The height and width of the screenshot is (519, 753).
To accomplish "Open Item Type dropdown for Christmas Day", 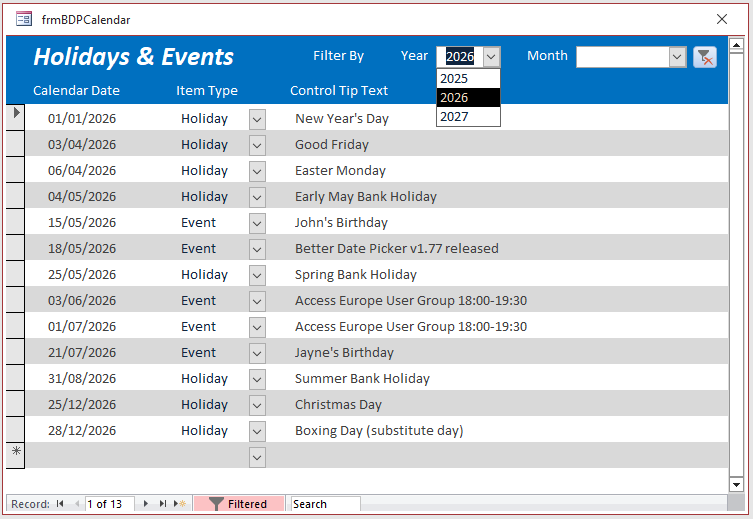I will click(257, 405).
